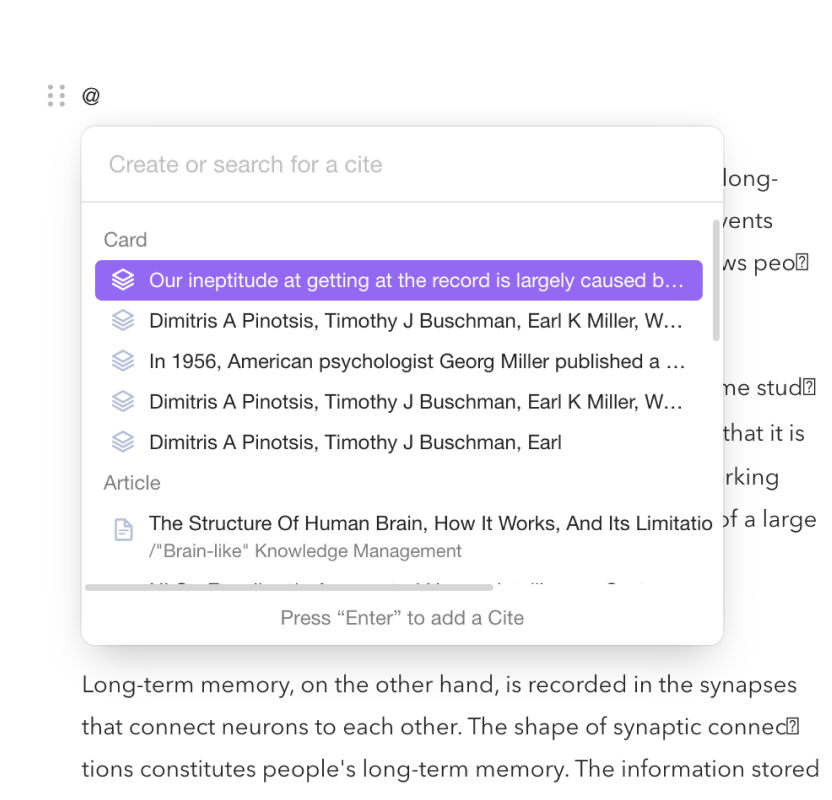The width and height of the screenshot is (832, 800).
Task: Focus the Create or search for a cite field
Action: click(402, 164)
